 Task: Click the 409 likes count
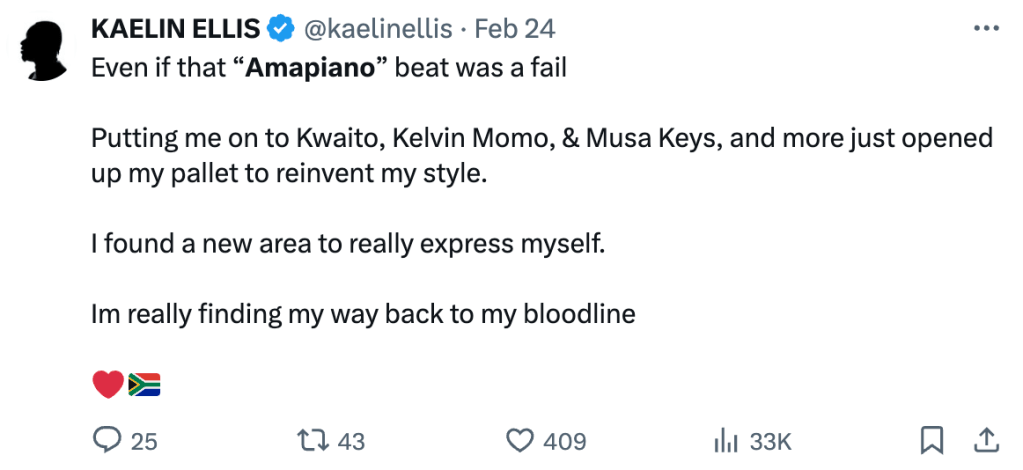click(x=565, y=441)
